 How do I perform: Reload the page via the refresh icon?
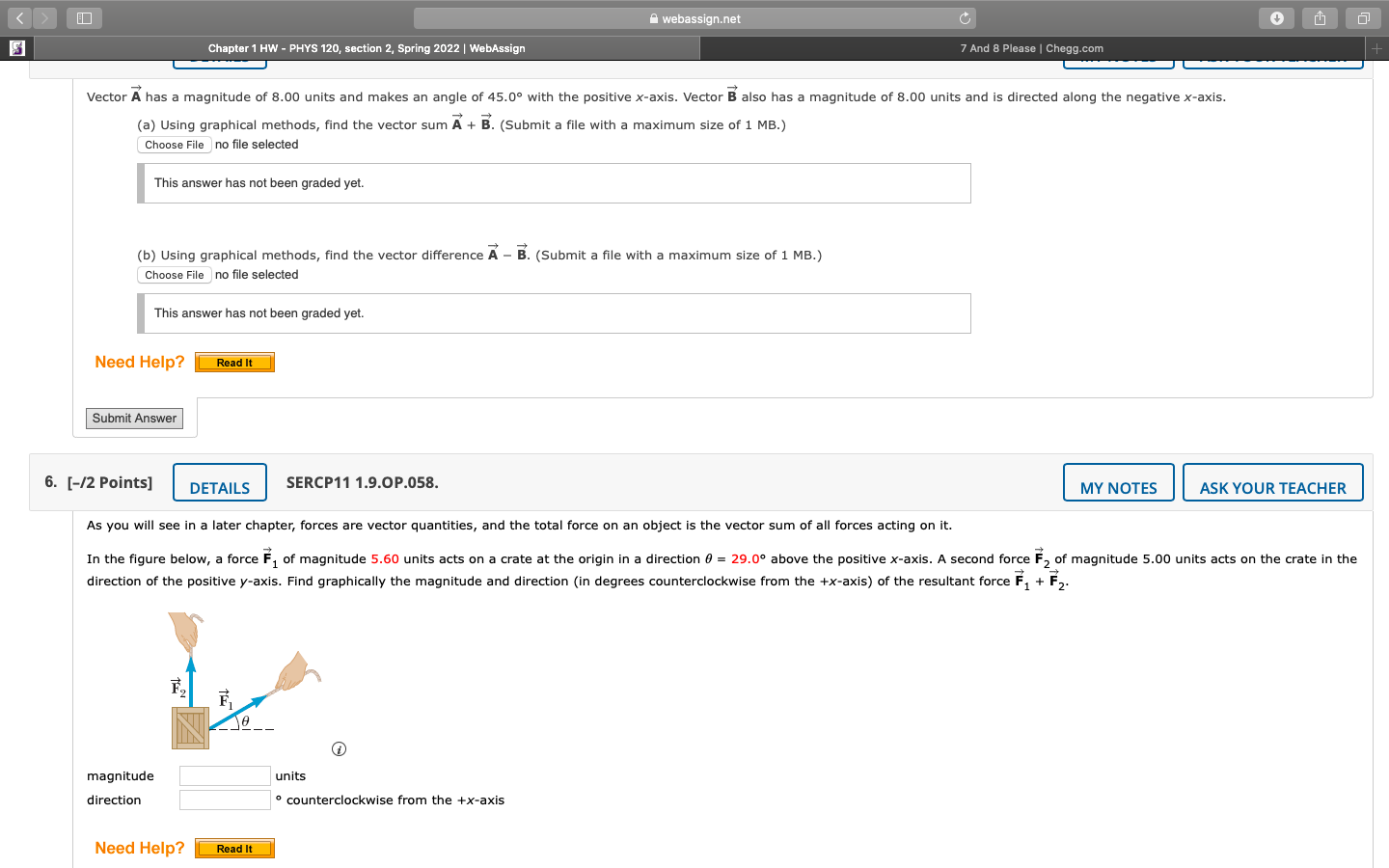point(965,17)
